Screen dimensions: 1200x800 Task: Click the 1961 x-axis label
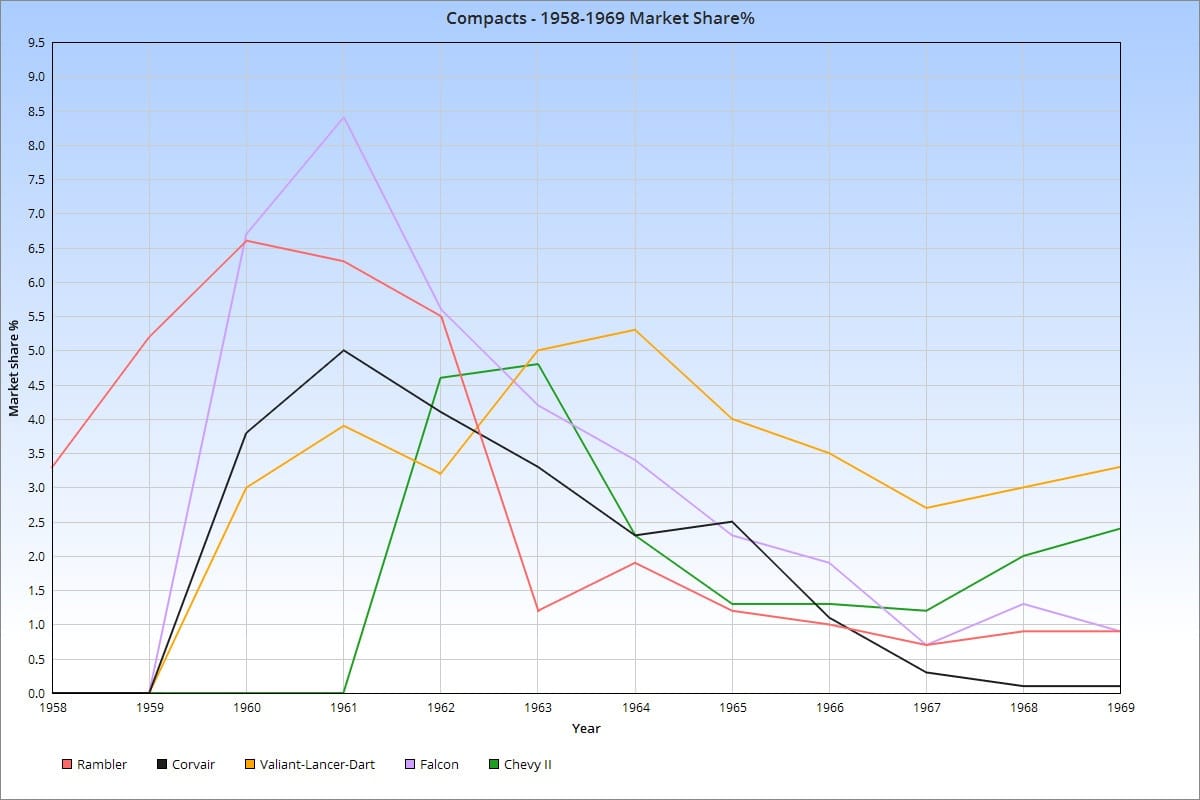[343, 708]
